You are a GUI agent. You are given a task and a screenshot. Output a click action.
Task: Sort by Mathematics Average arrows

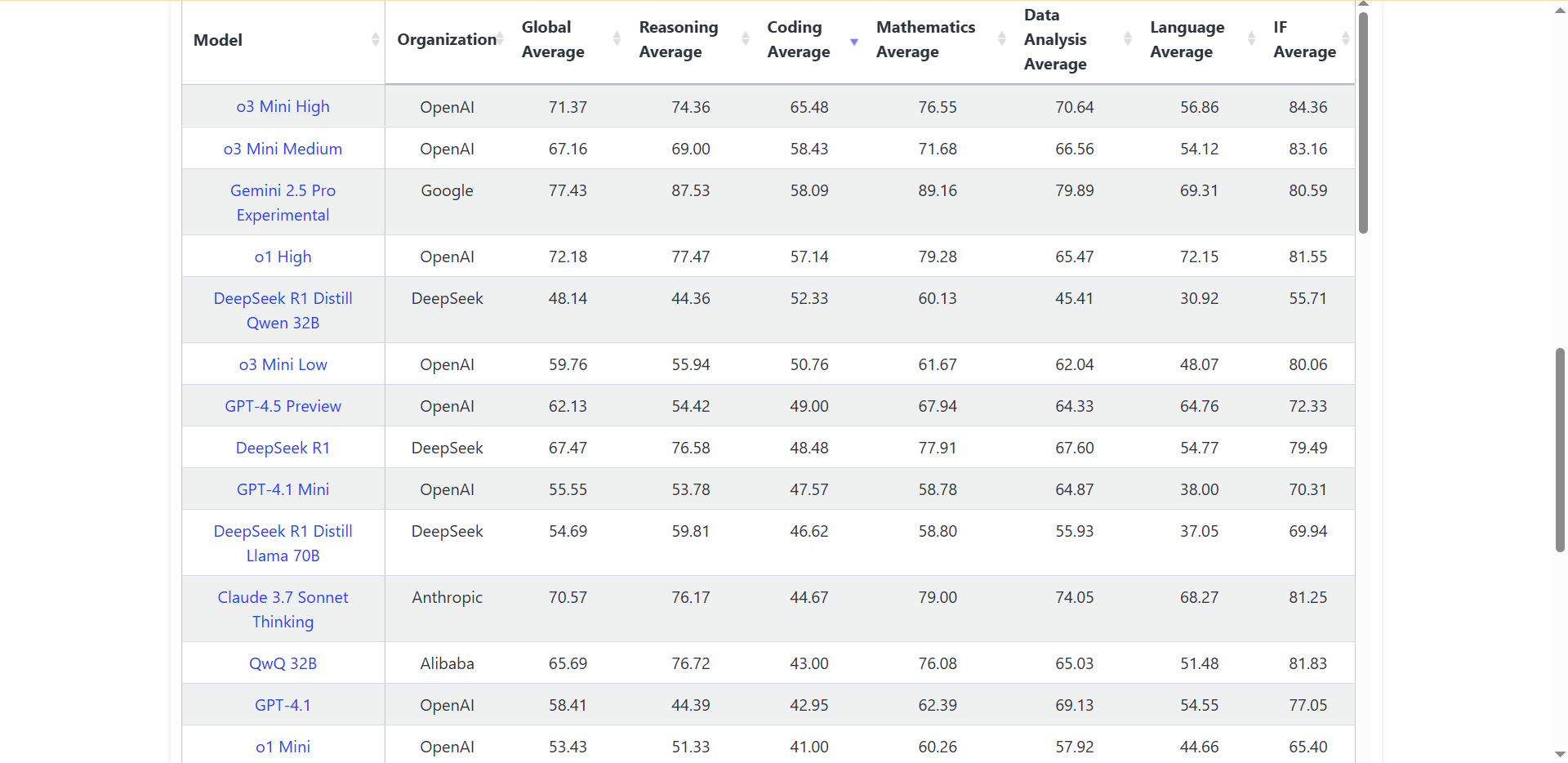click(x=1001, y=39)
